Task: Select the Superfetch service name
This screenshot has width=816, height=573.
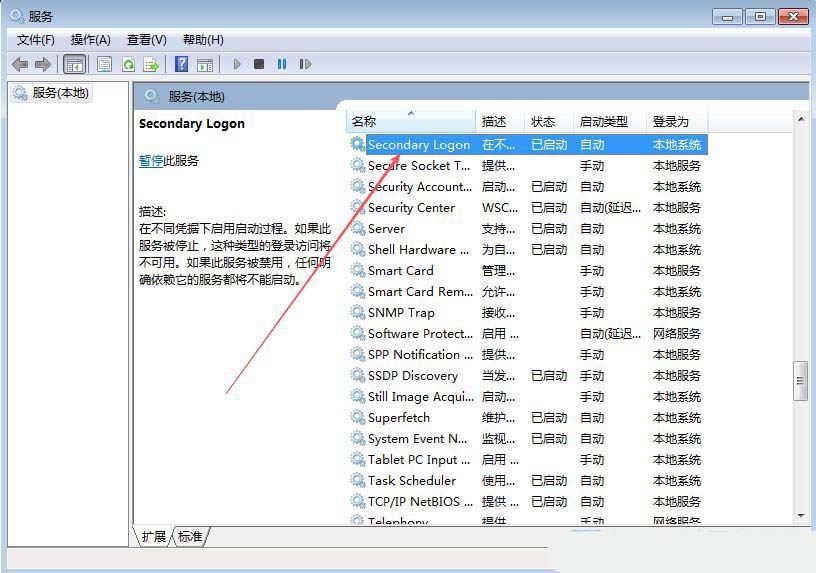Action: click(399, 417)
